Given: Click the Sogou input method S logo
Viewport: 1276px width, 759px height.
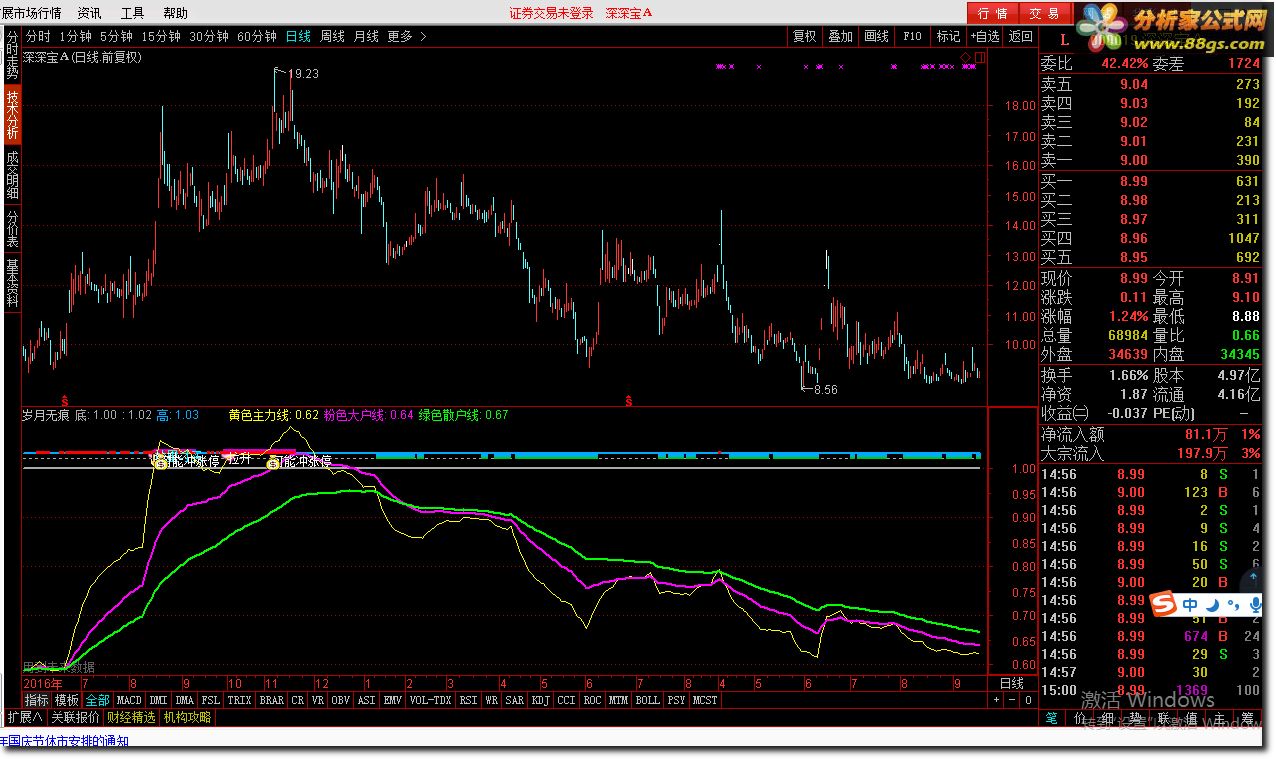Looking at the screenshot, I should coord(1162,605).
